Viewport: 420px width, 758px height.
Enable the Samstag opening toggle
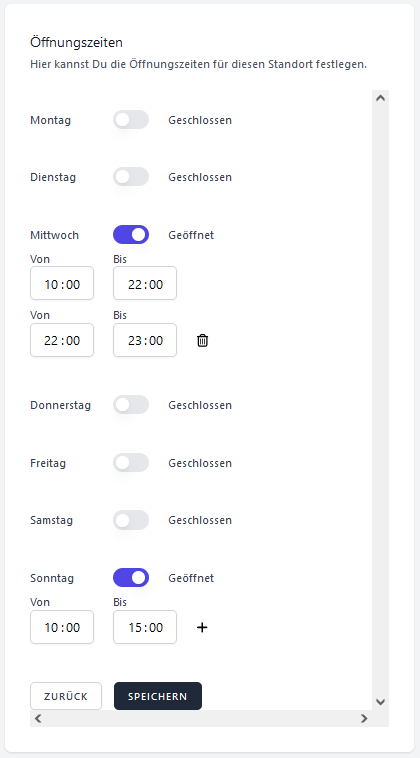coord(131,520)
